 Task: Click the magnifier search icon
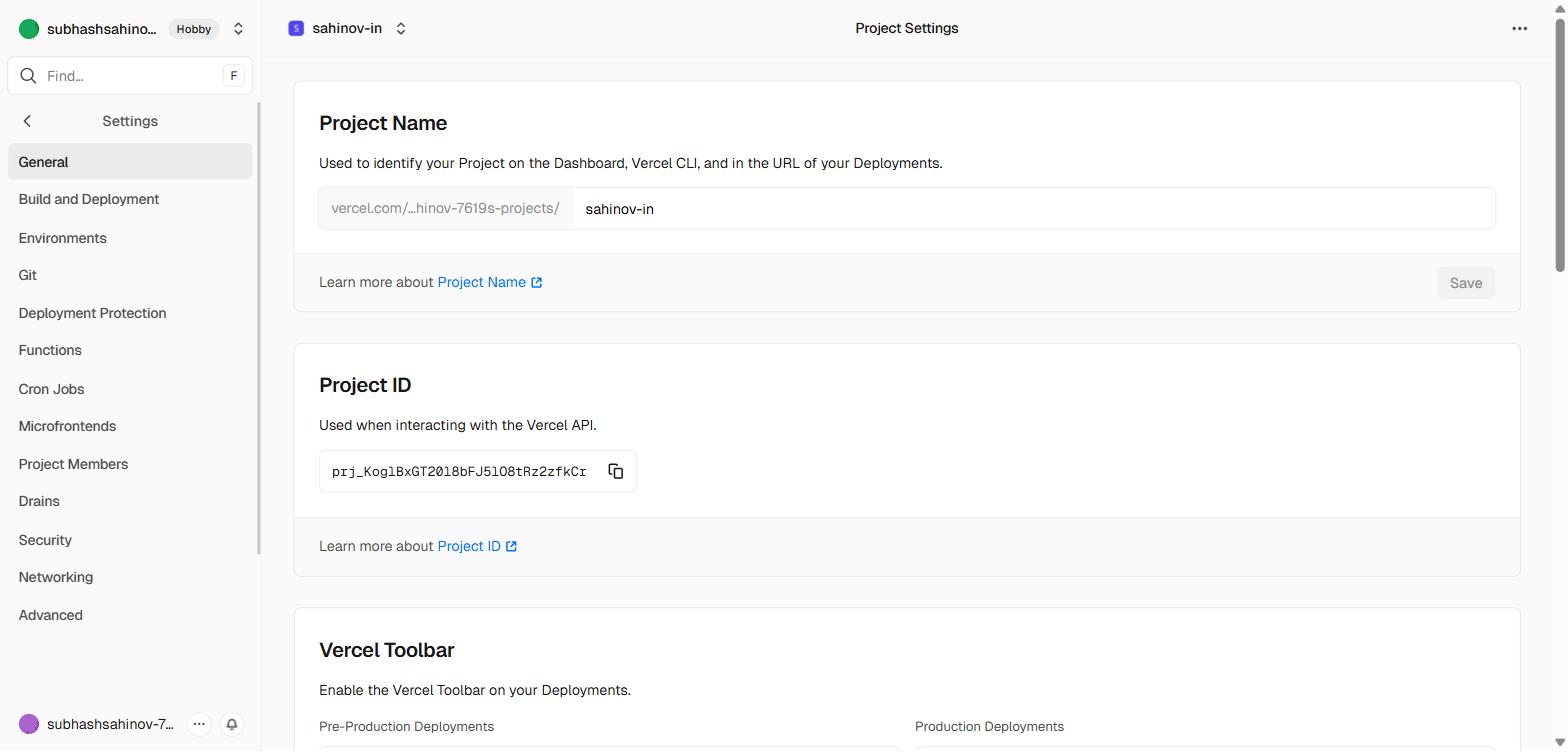pyautogui.click(x=28, y=76)
